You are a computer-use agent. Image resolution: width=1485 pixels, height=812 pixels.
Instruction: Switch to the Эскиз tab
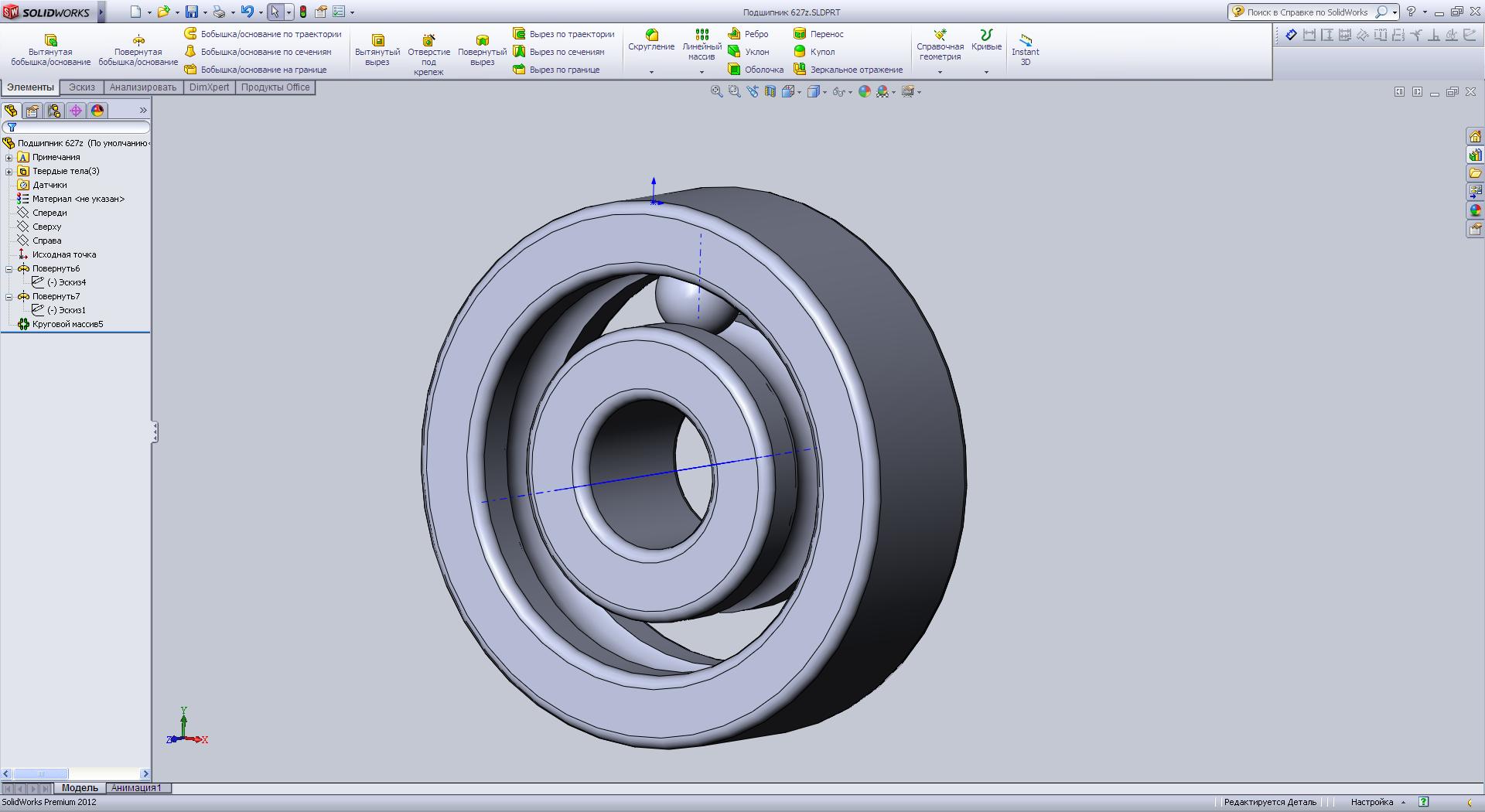82,87
